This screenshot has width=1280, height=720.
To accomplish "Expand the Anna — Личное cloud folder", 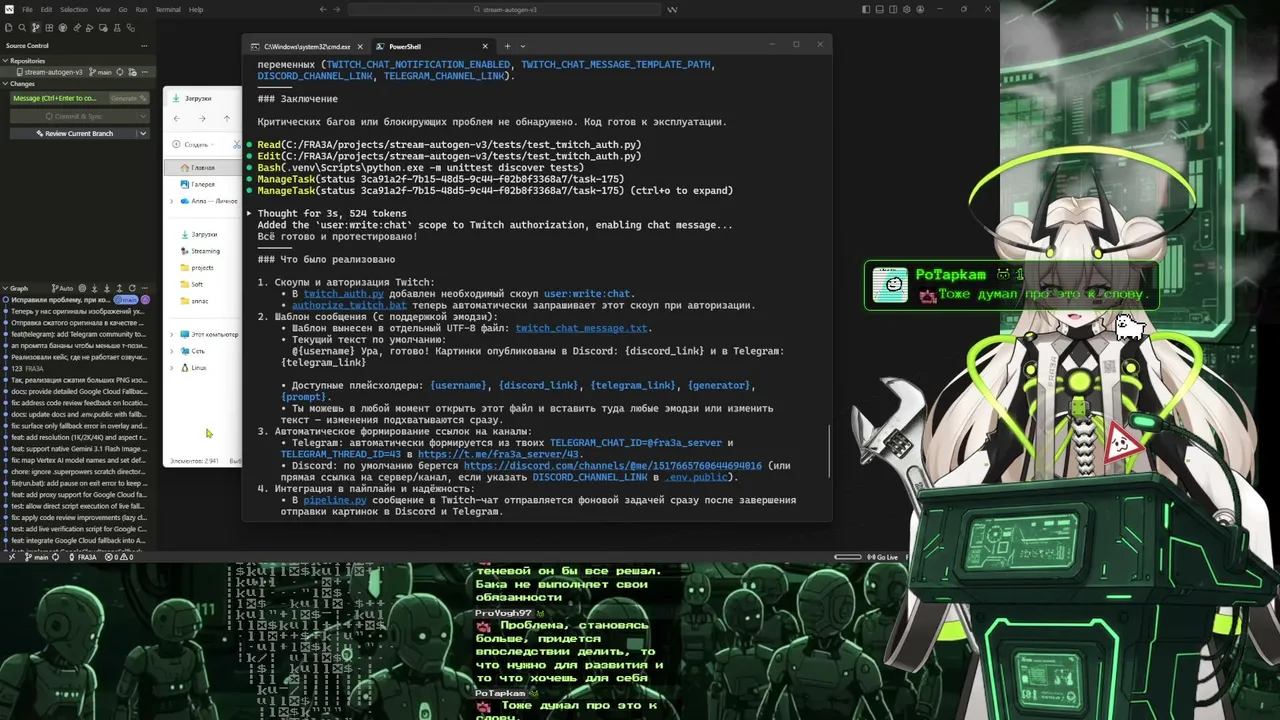I will pos(172,201).
